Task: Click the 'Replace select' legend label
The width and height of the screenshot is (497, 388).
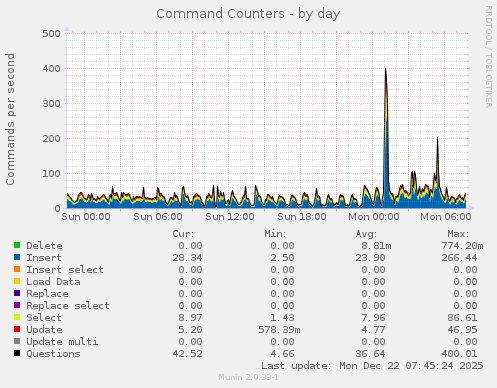Action: click(68, 306)
